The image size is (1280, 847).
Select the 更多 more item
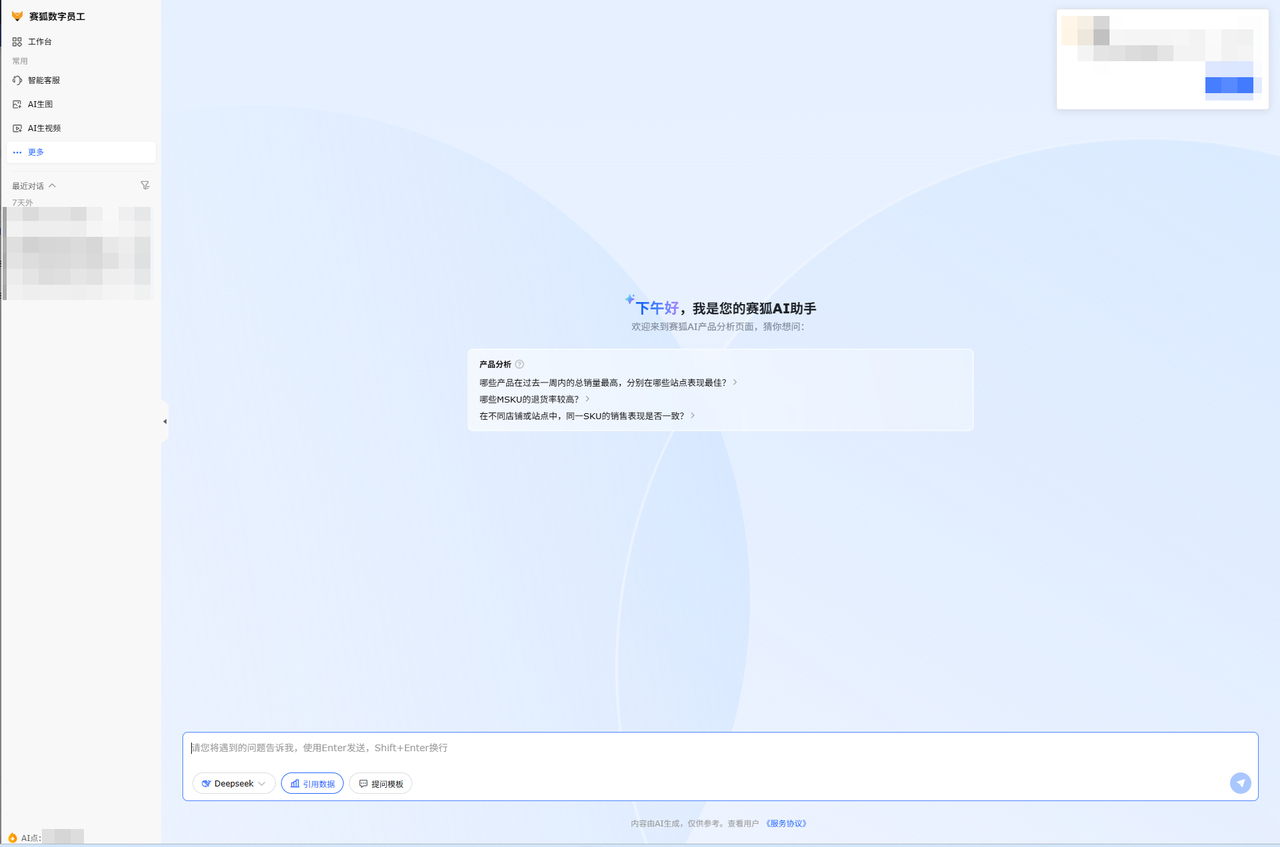pyautogui.click(x=81, y=152)
